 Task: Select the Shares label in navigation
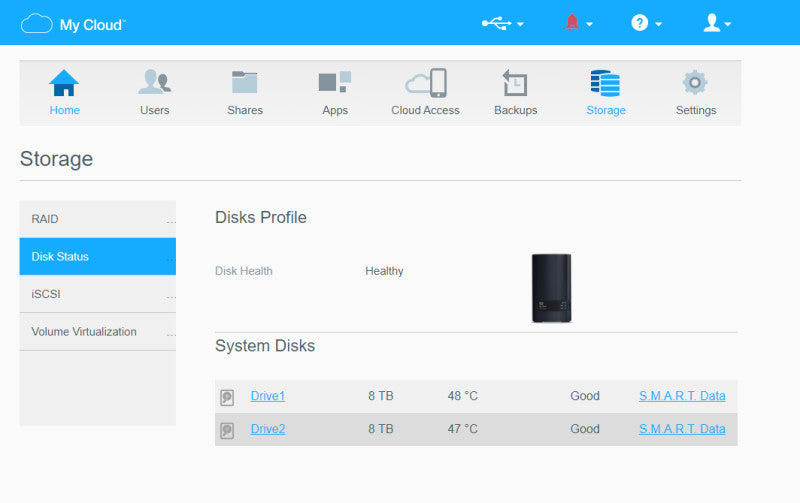coord(245,110)
